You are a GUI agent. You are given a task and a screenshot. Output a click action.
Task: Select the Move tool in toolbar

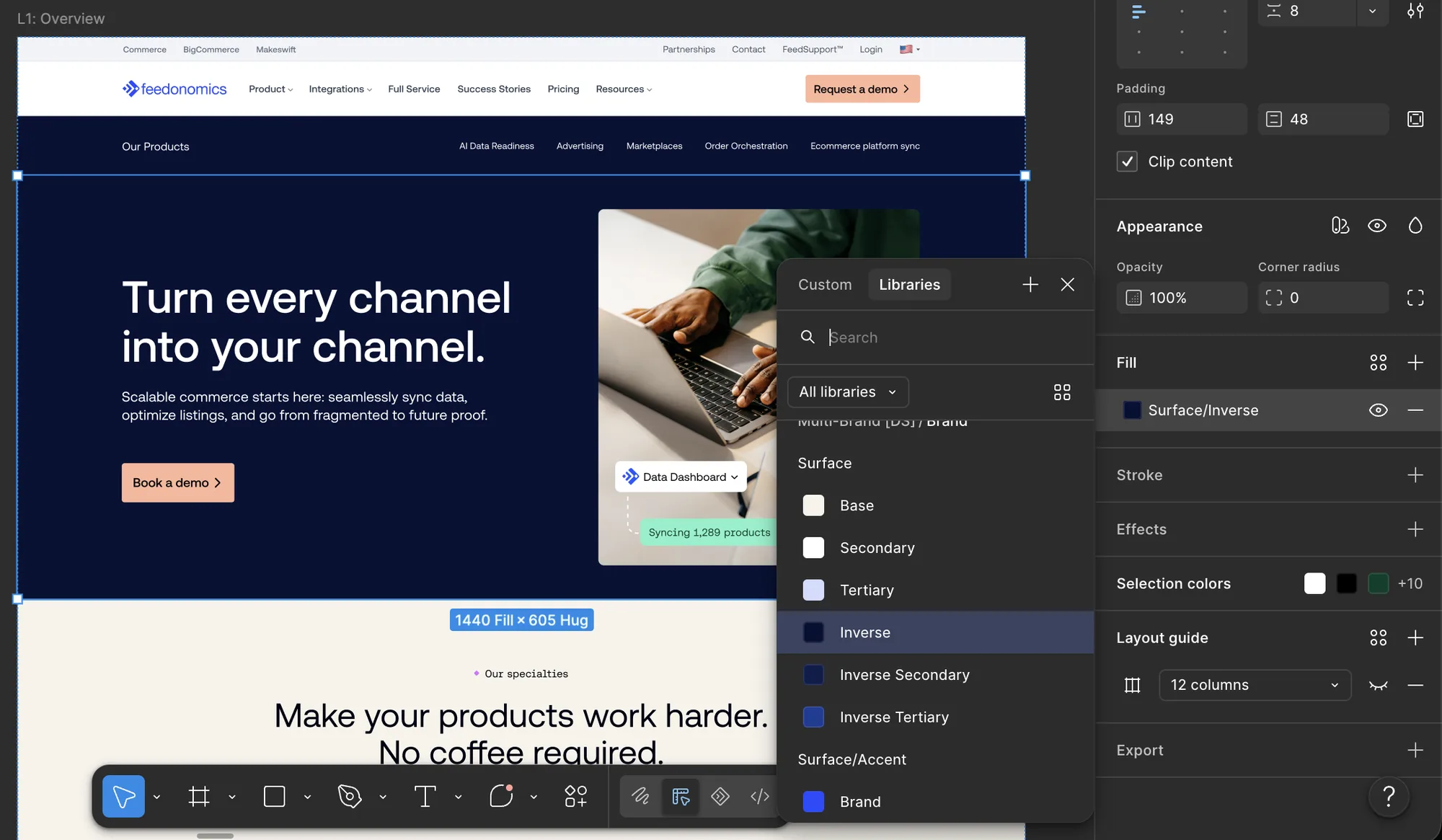tap(123, 796)
